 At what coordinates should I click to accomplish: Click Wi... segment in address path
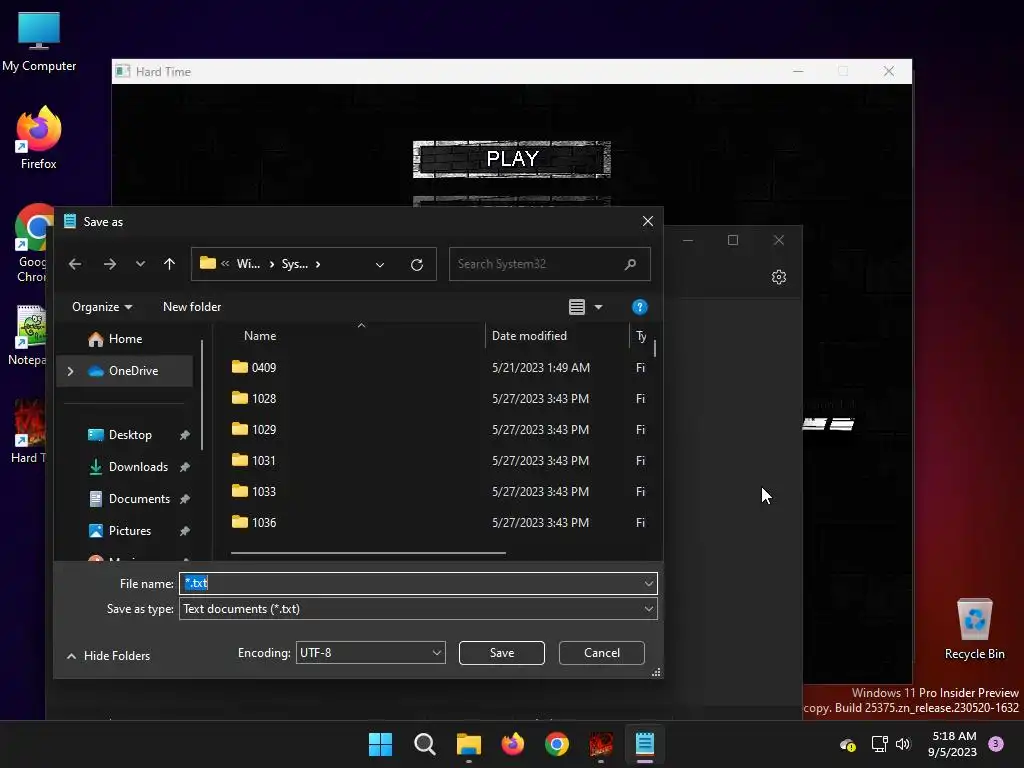pyautogui.click(x=248, y=264)
